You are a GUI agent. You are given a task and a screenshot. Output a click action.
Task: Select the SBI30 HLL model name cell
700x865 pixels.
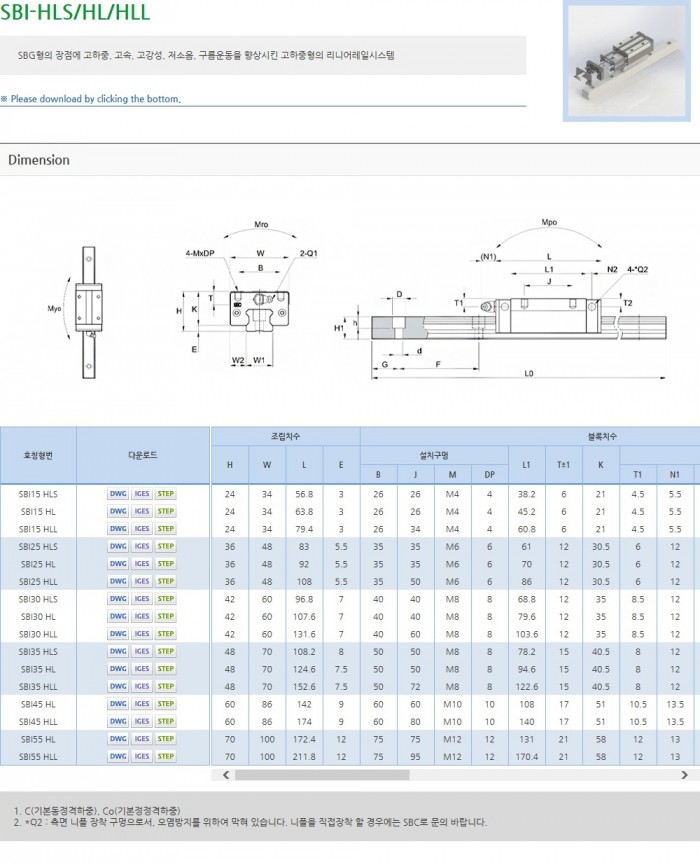pyautogui.click(x=38, y=634)
